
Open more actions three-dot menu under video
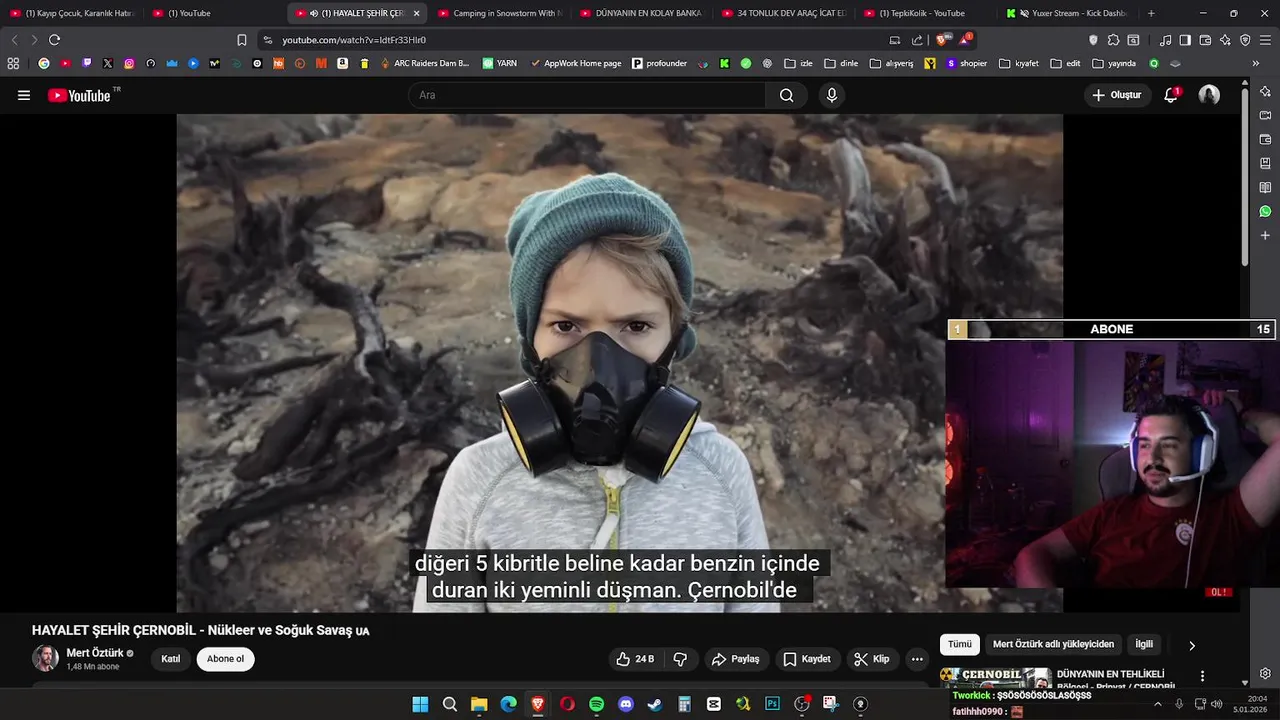[x=917, y=659]
